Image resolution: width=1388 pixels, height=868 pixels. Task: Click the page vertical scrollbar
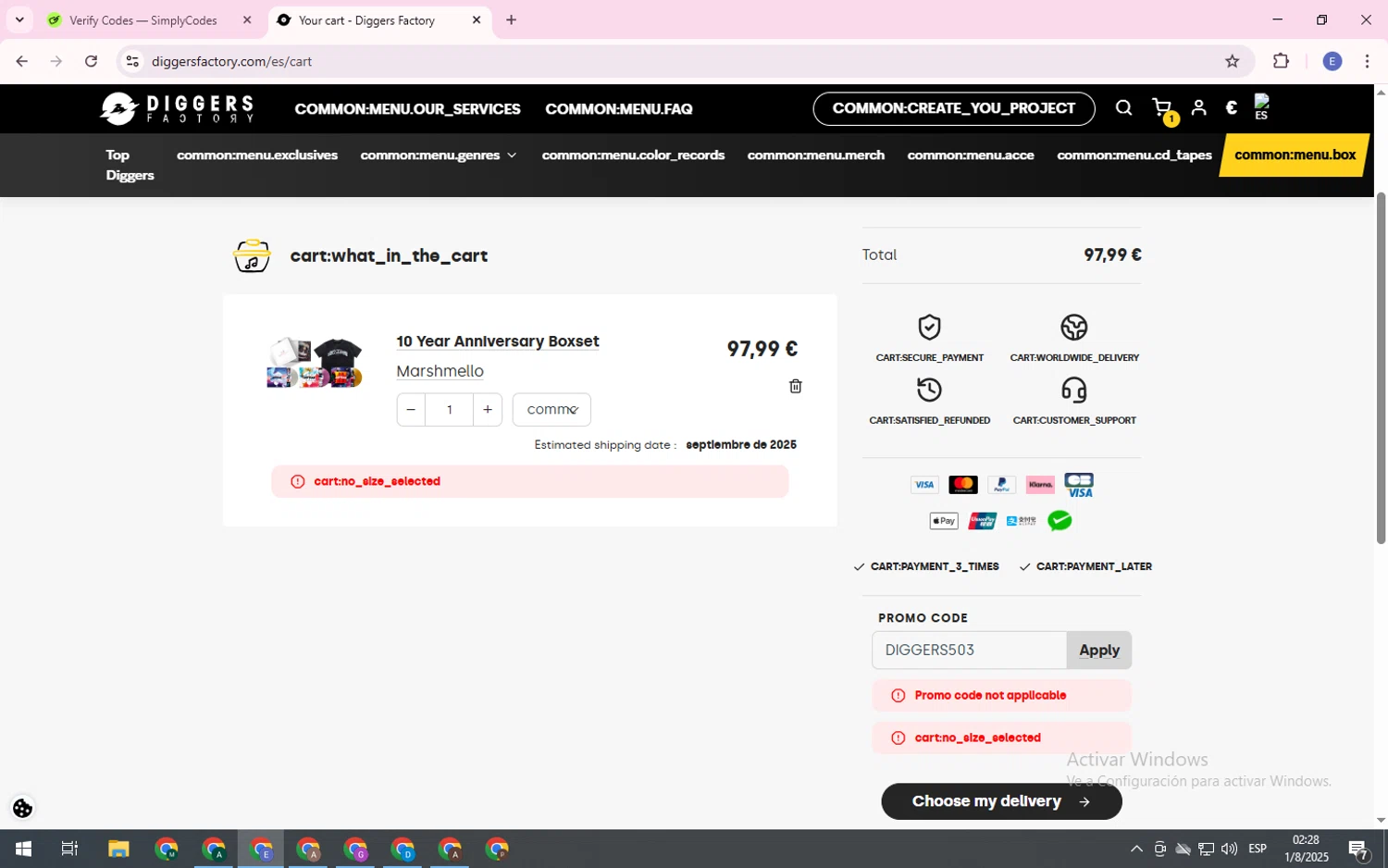[x=1381, y=368]
